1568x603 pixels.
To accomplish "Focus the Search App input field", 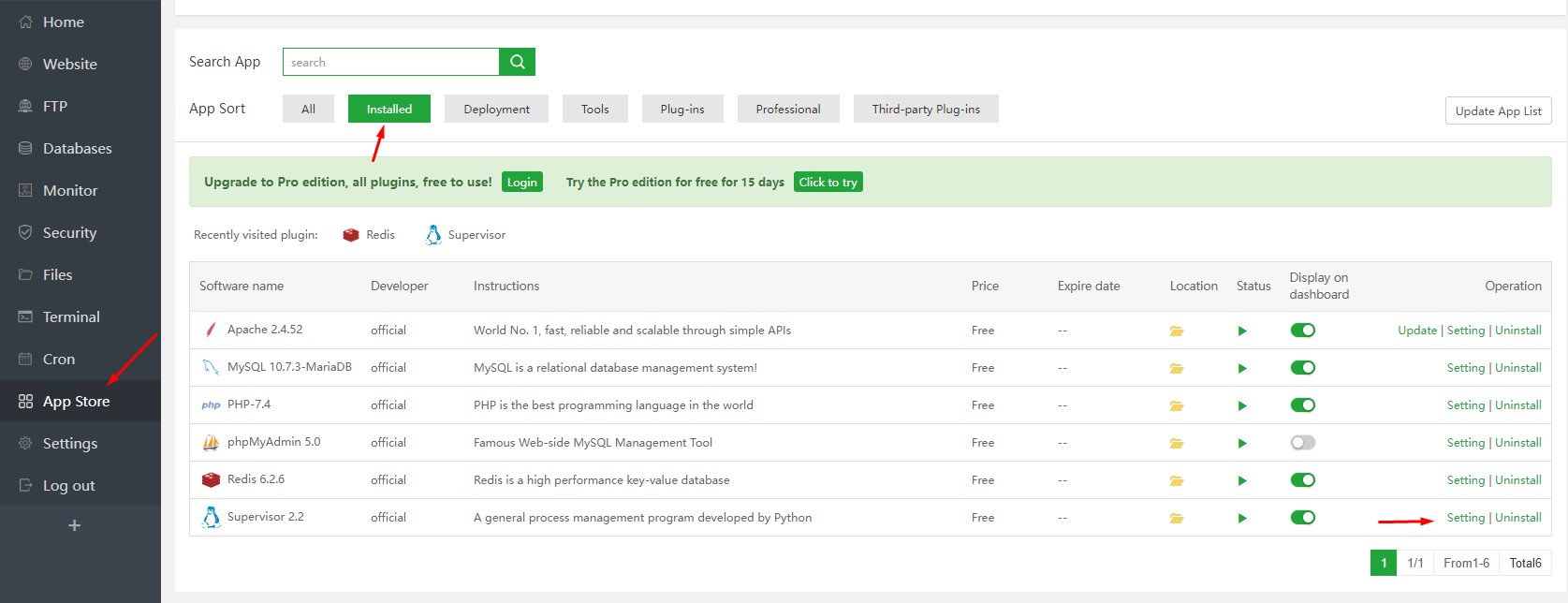I will click(x=391, y=62).
